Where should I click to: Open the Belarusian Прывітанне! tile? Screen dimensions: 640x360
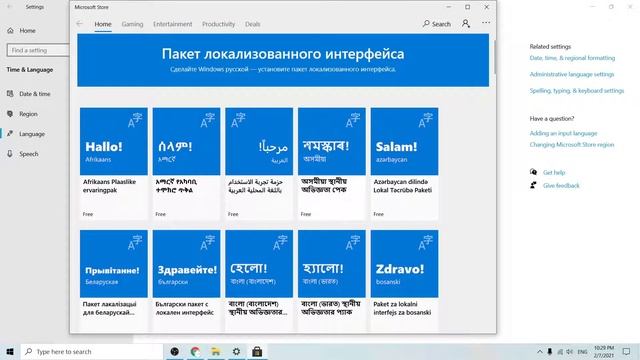pyautogui.click(x=114, y=281)
